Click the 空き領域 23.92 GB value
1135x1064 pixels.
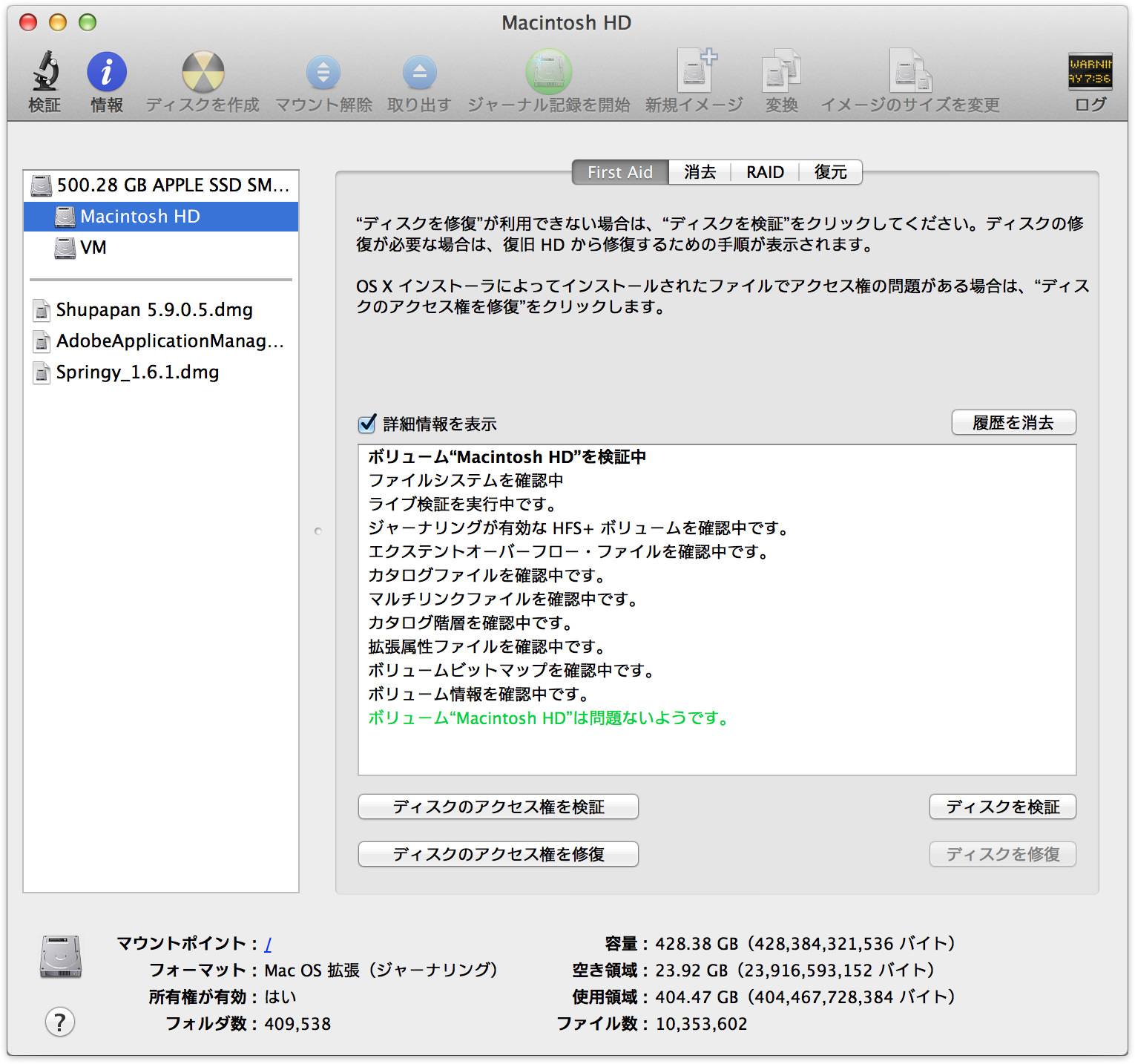[794, 971]
